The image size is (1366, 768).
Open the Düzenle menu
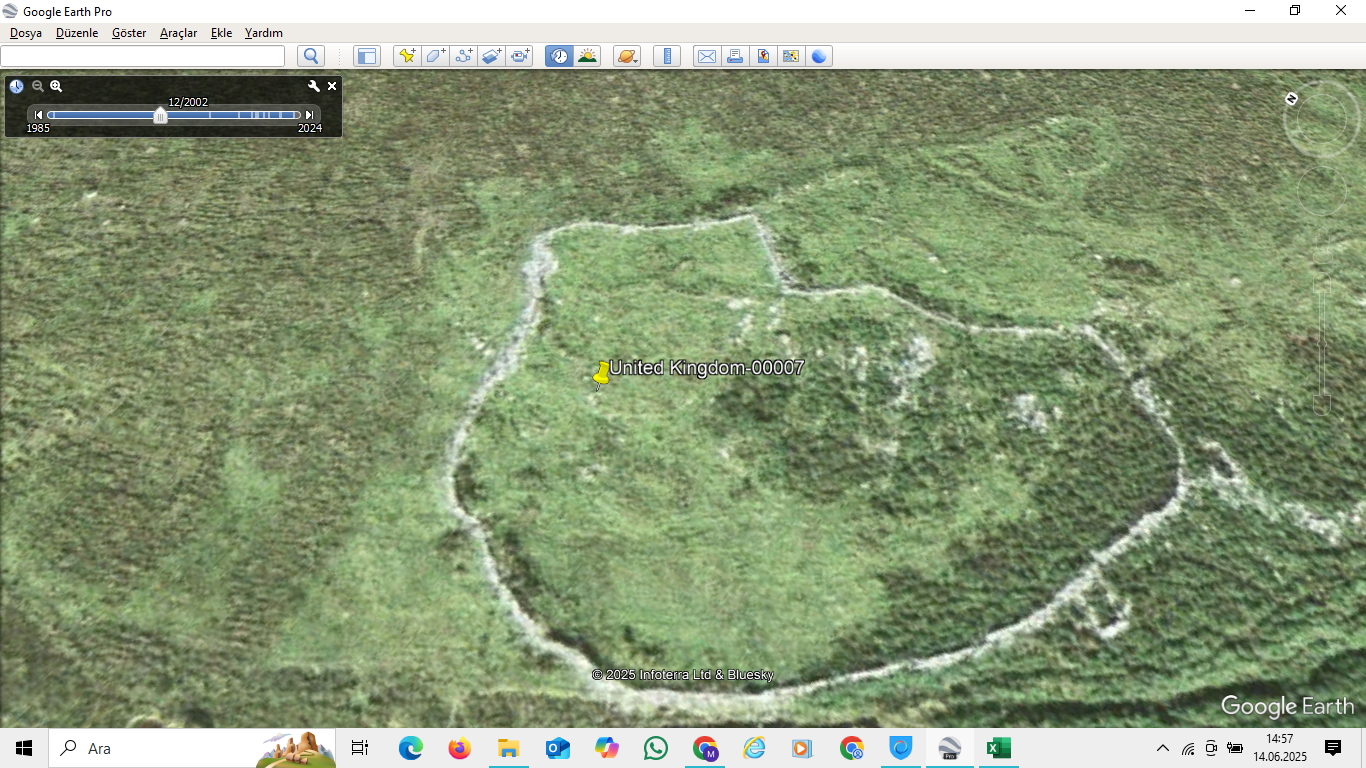tap(77, 33)
